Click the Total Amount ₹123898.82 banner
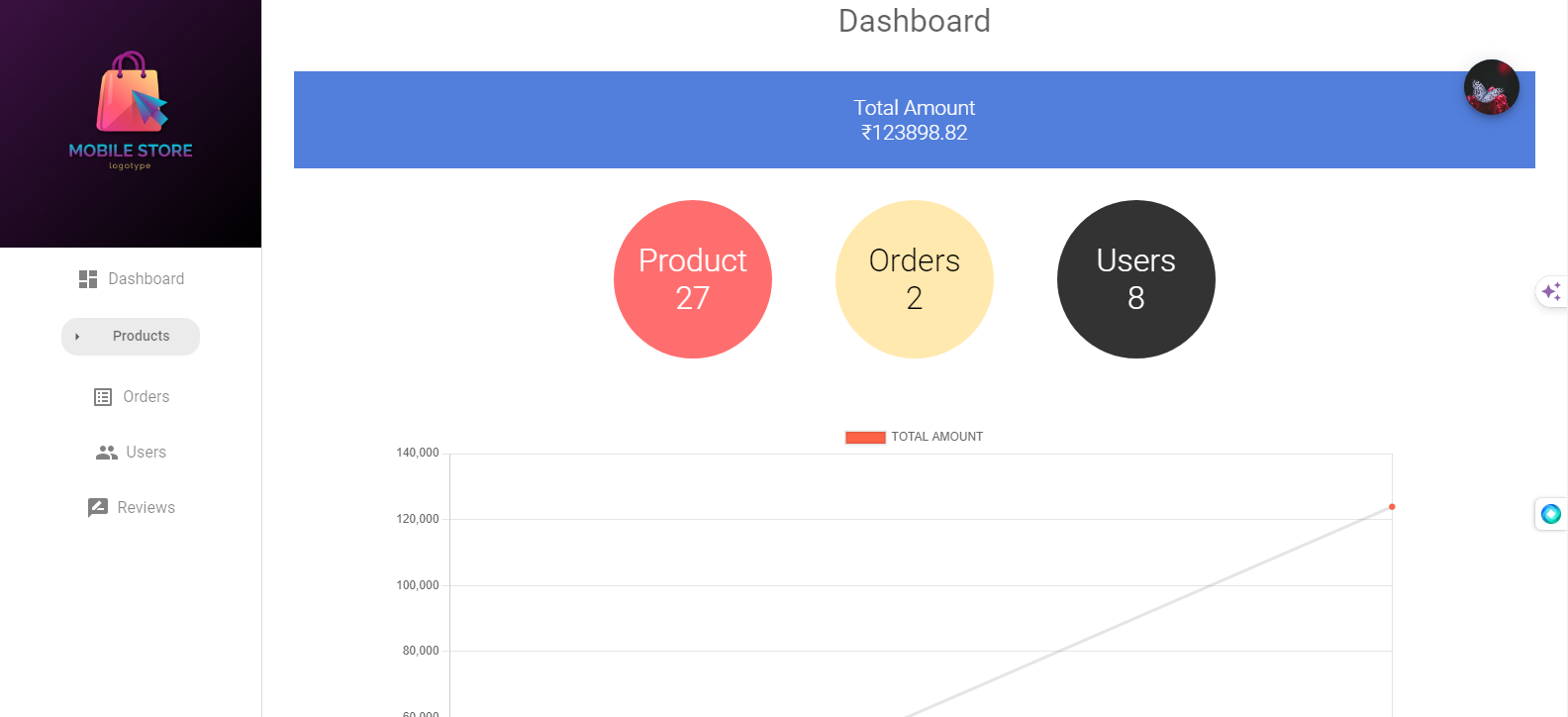This screenshot has height=717, width=1568. click(915, 120)
